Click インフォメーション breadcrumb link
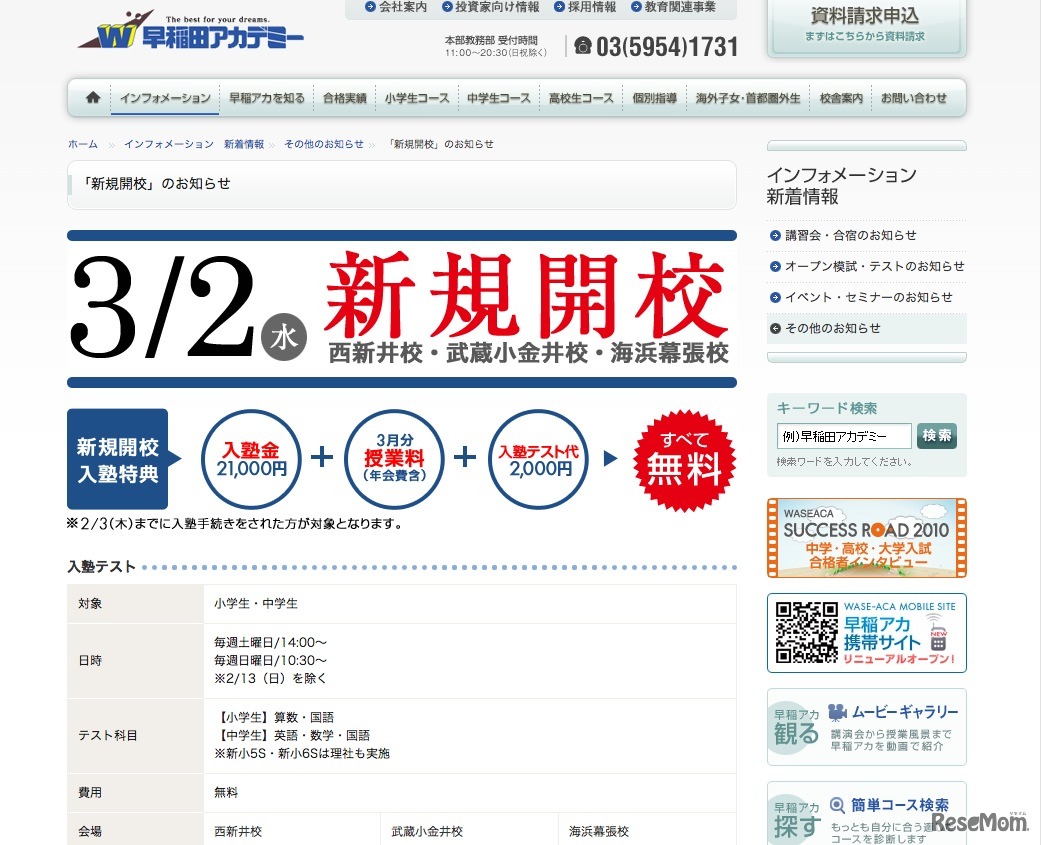 point(168,144)
